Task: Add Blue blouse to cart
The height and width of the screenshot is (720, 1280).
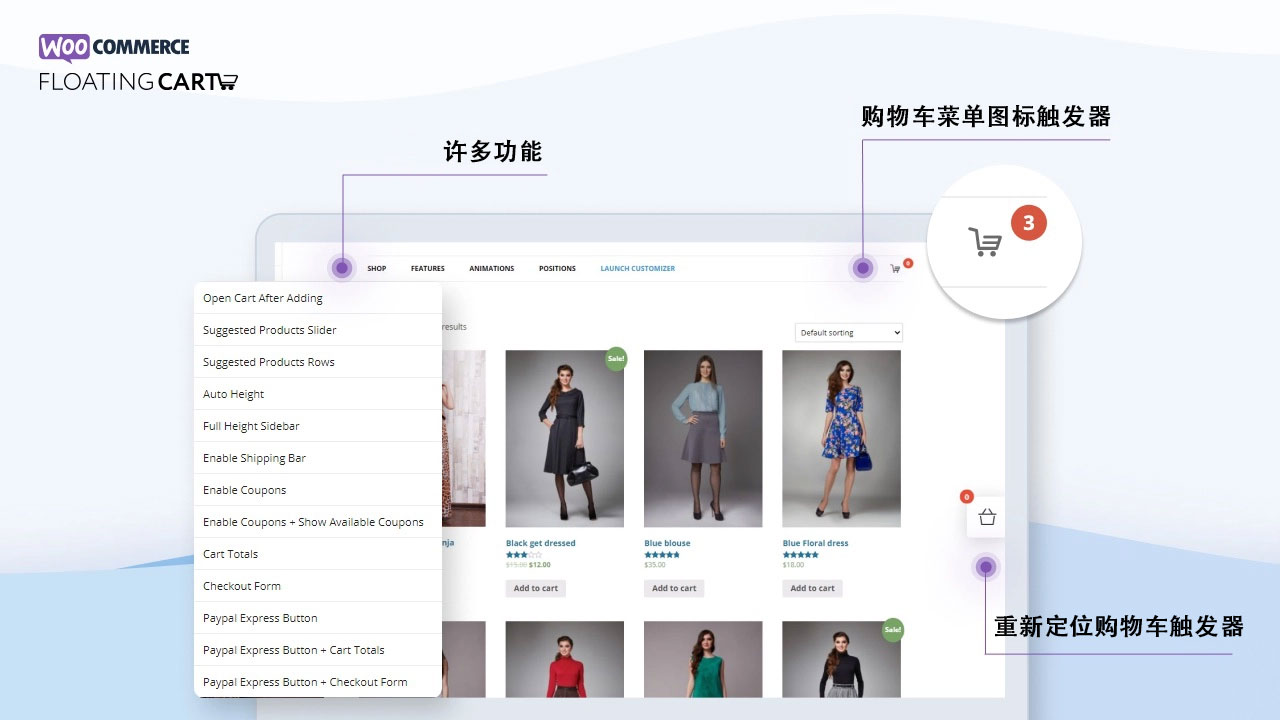Action: (x=674, y=588)
